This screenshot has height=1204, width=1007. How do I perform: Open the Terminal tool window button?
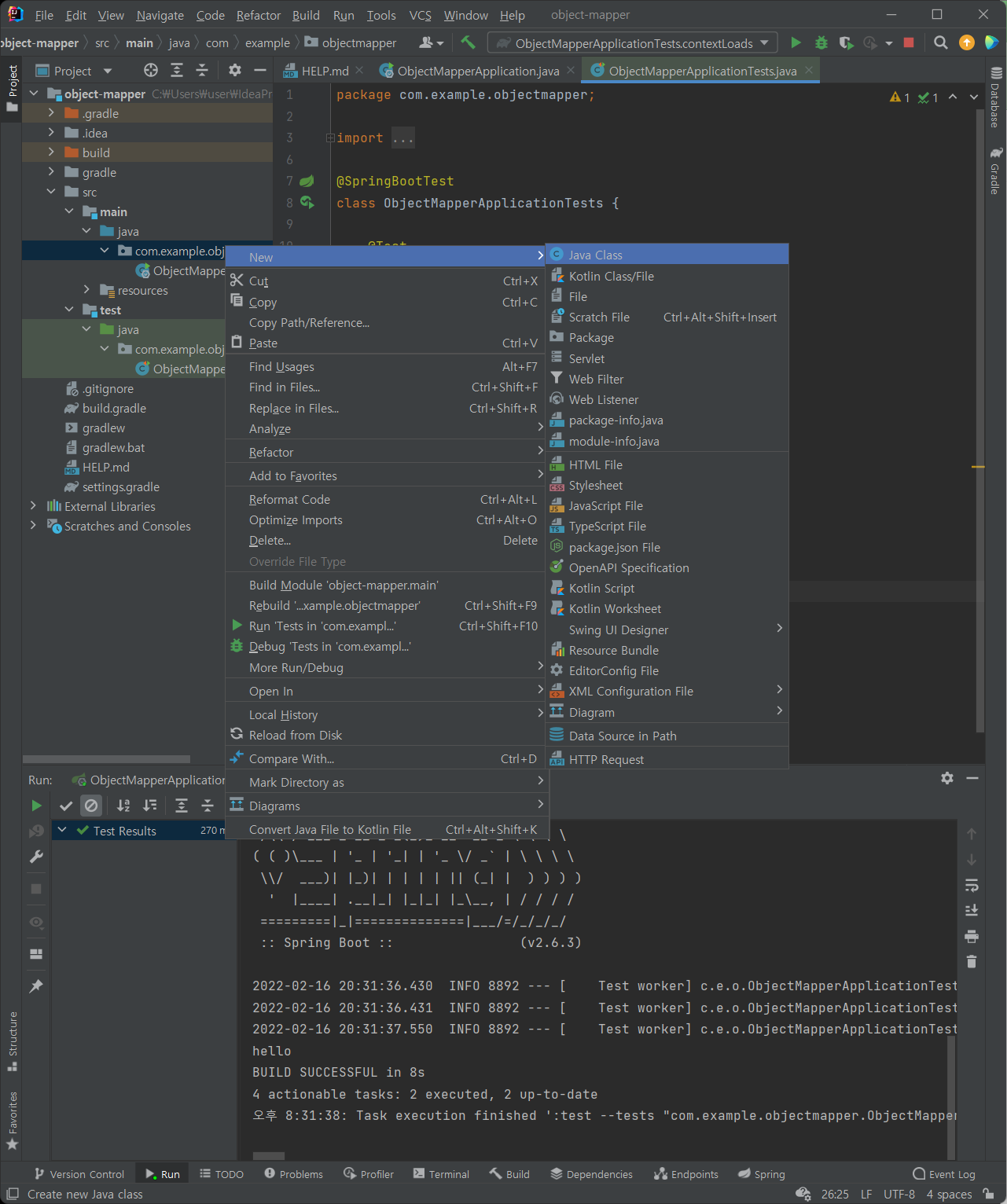pyautogui.click(x=441, y=1173)
